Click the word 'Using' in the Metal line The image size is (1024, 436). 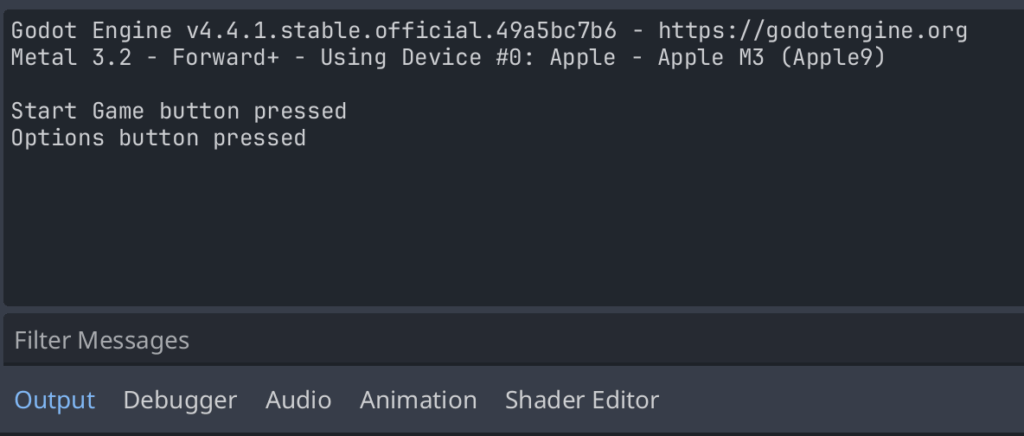tap(353, 57)
